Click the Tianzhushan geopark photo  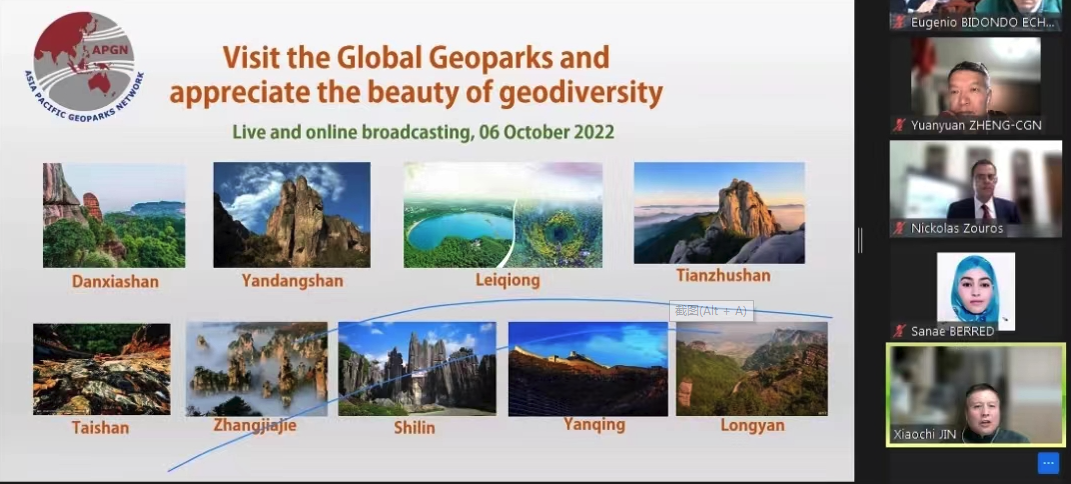719,212
